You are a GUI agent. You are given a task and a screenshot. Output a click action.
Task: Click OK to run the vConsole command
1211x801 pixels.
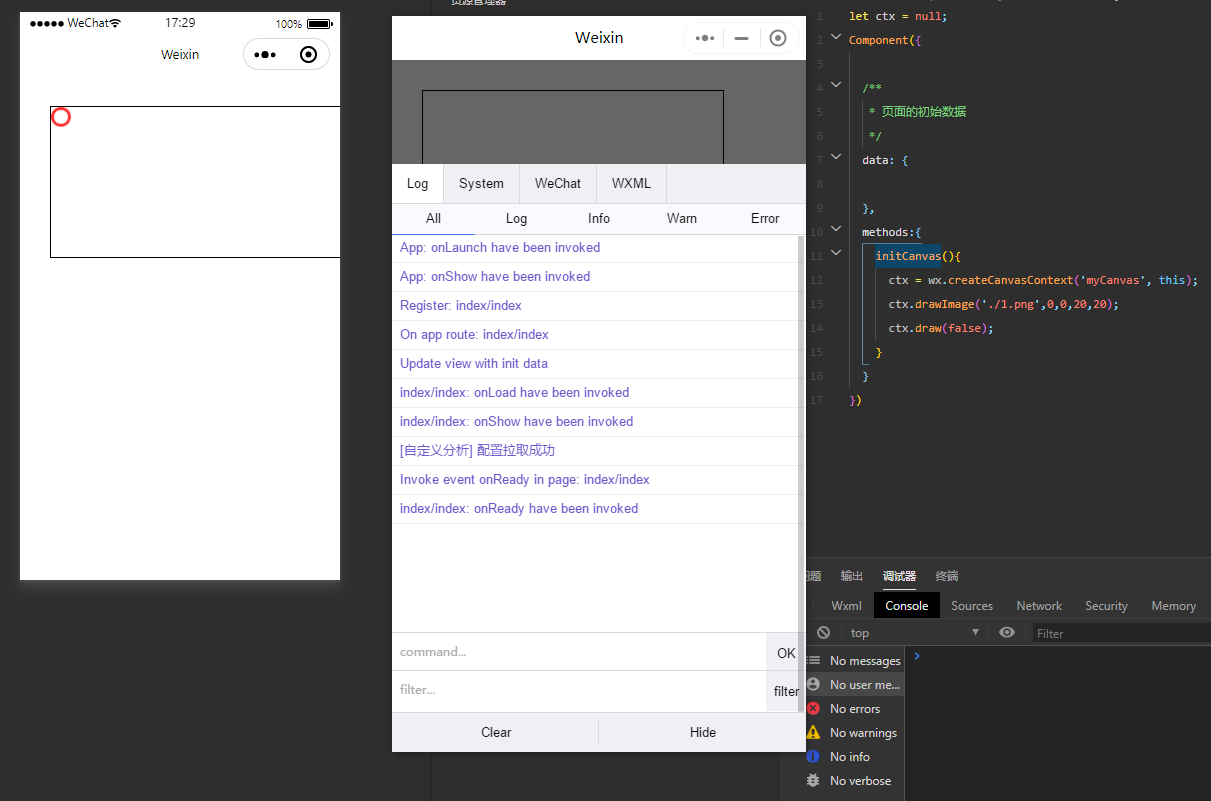786,653
